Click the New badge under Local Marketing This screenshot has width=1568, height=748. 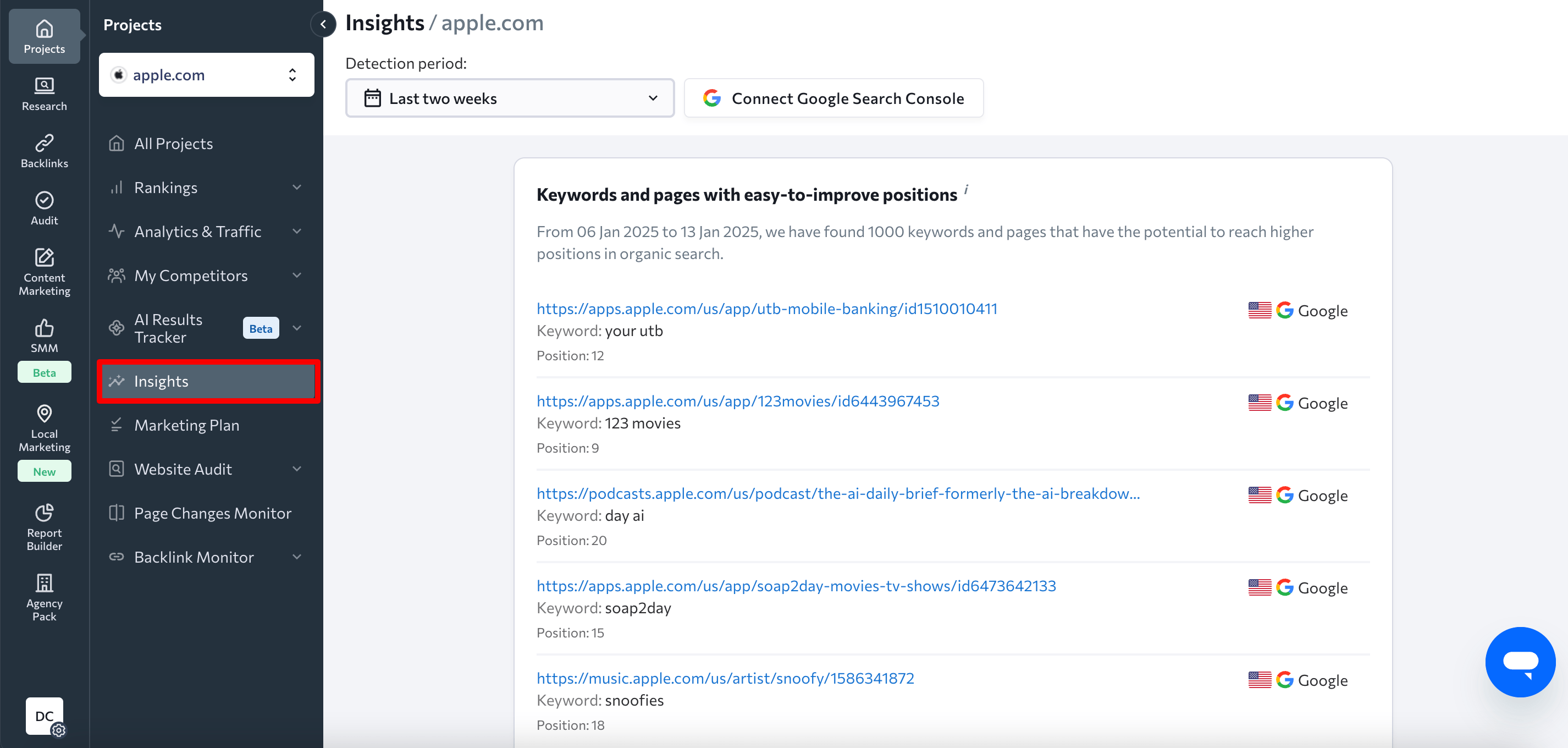45,471
